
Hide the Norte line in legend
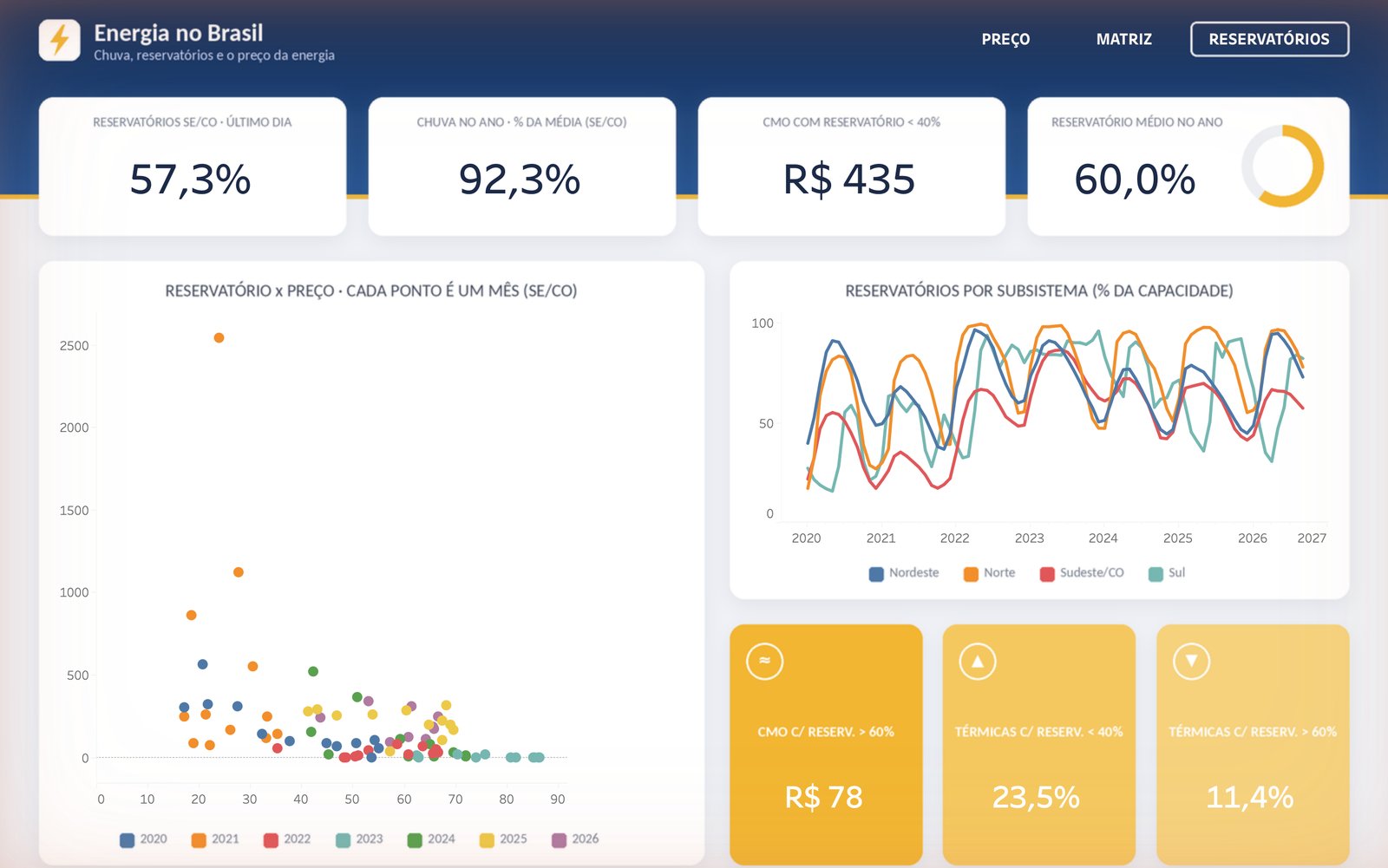click(x=990, y=573)
